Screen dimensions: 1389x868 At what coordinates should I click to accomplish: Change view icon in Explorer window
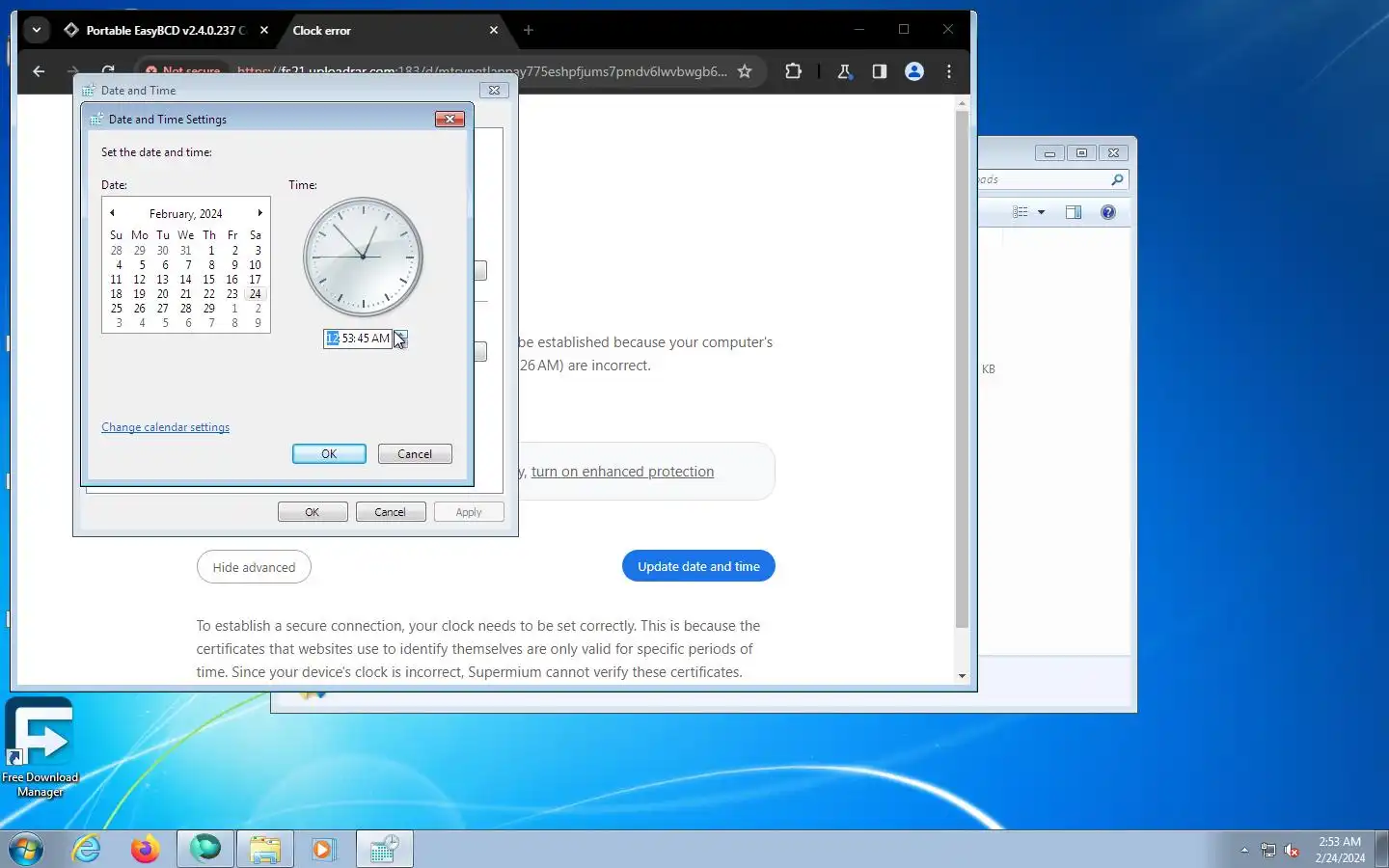click(x=1021, y=212)
